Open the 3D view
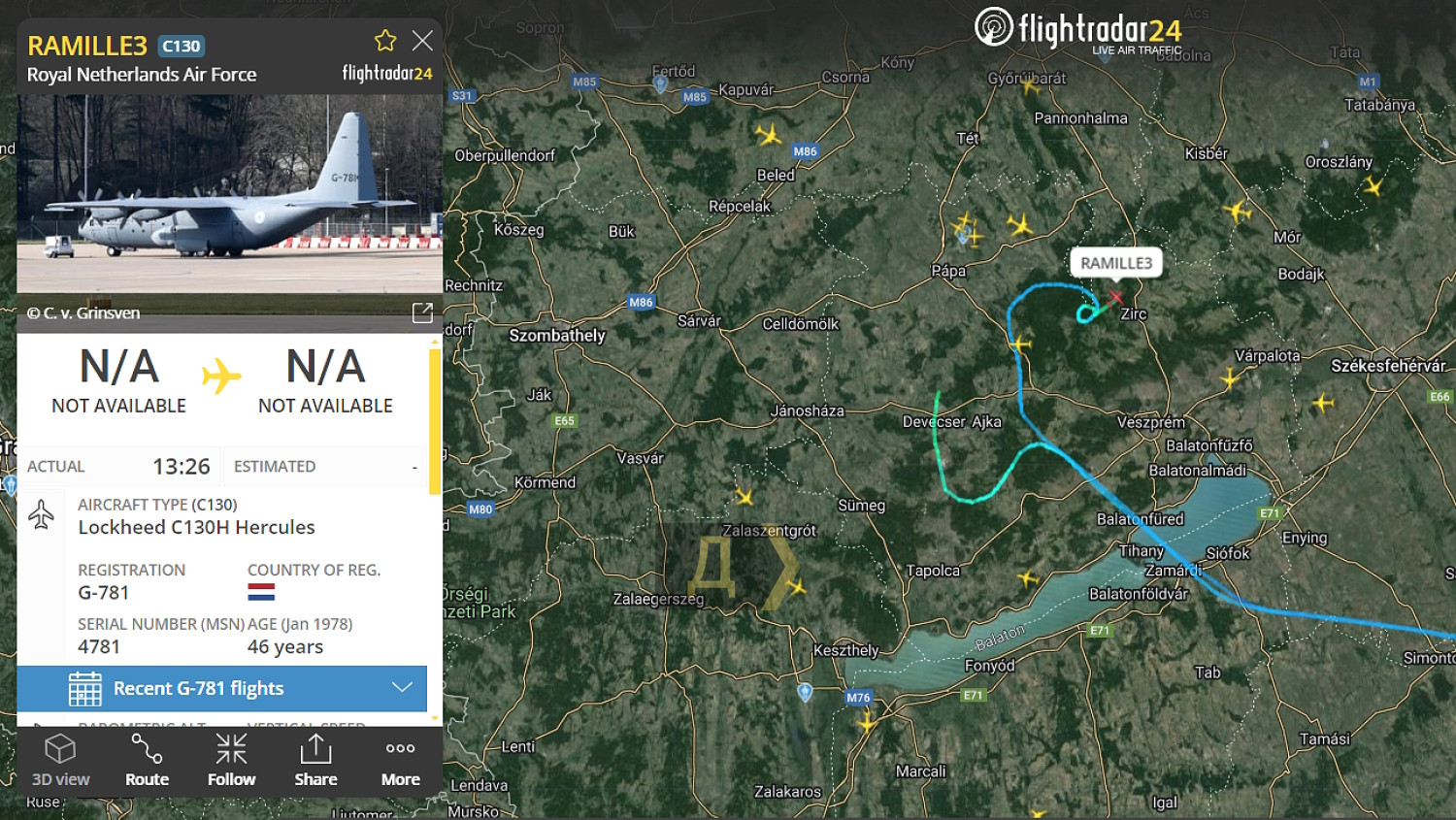Screen dimensions: 1456x820 [x=60, y=761]
